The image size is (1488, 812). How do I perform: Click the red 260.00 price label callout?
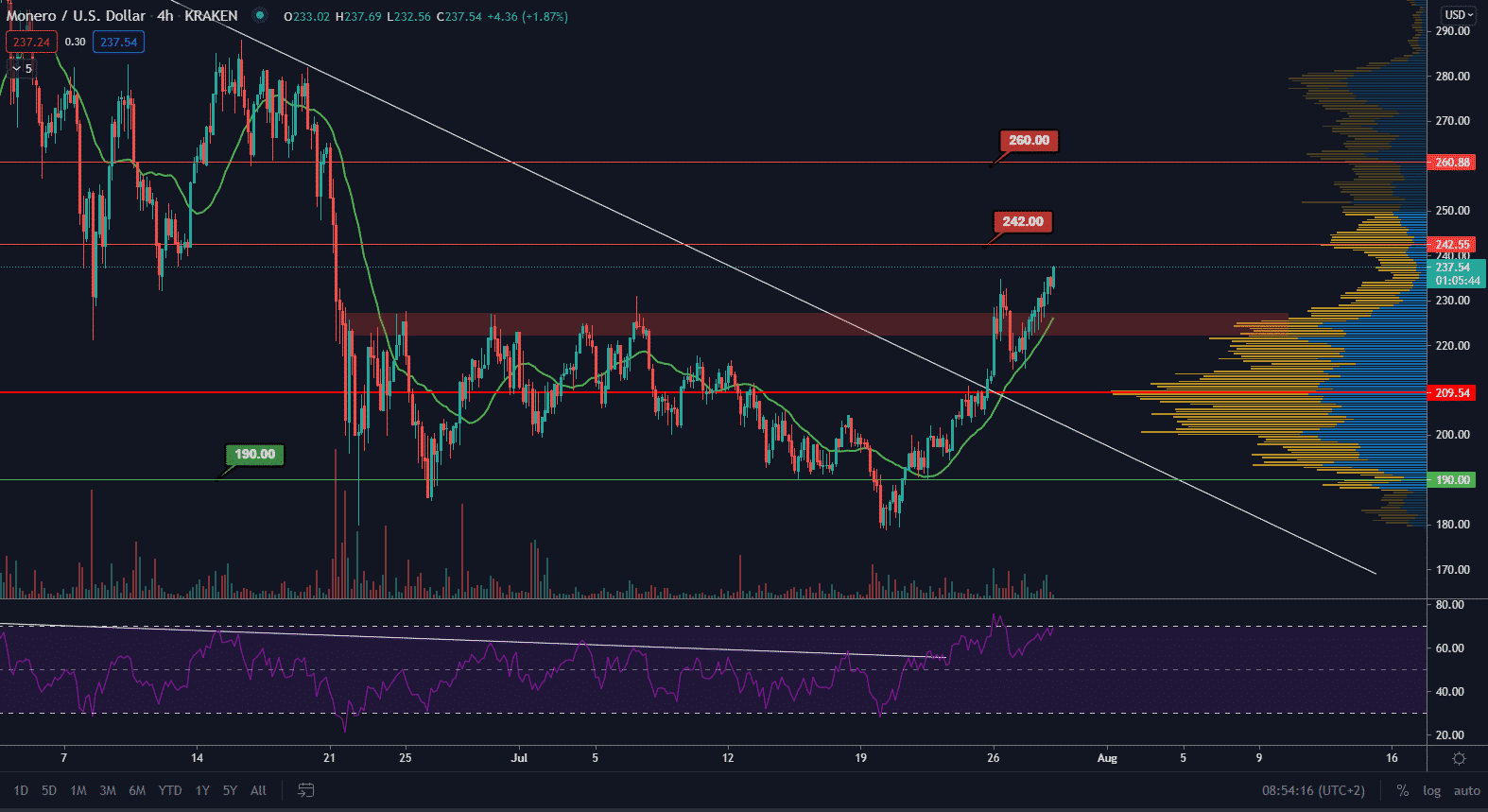(1029, 141)
